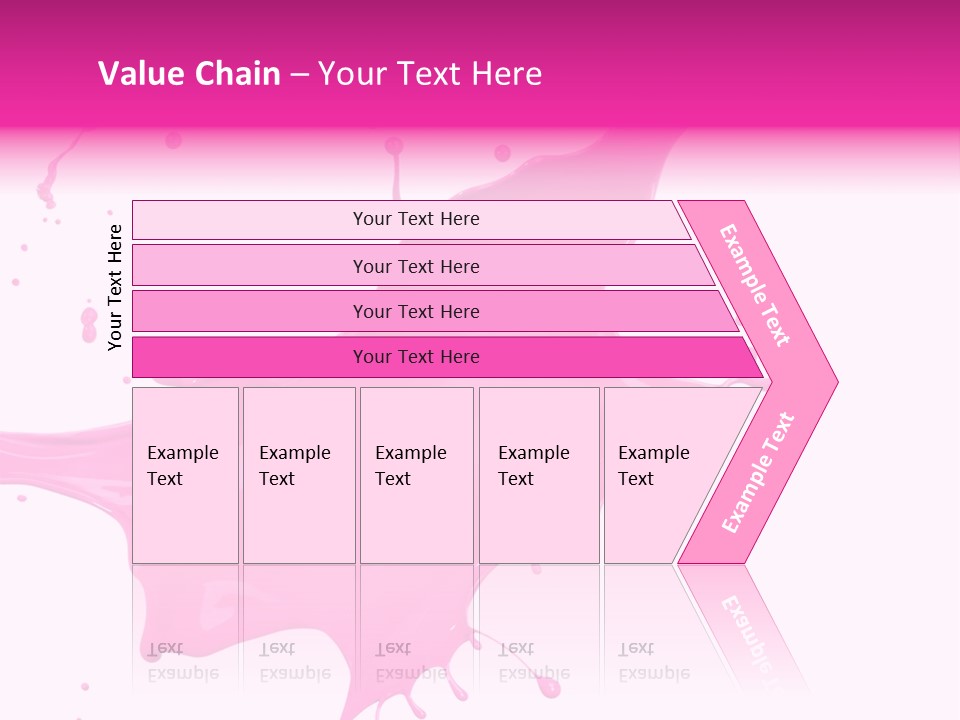Select the vertical rotated "Your Text Here" label
The width and height of the screenshot is (960, 720).
115,287
